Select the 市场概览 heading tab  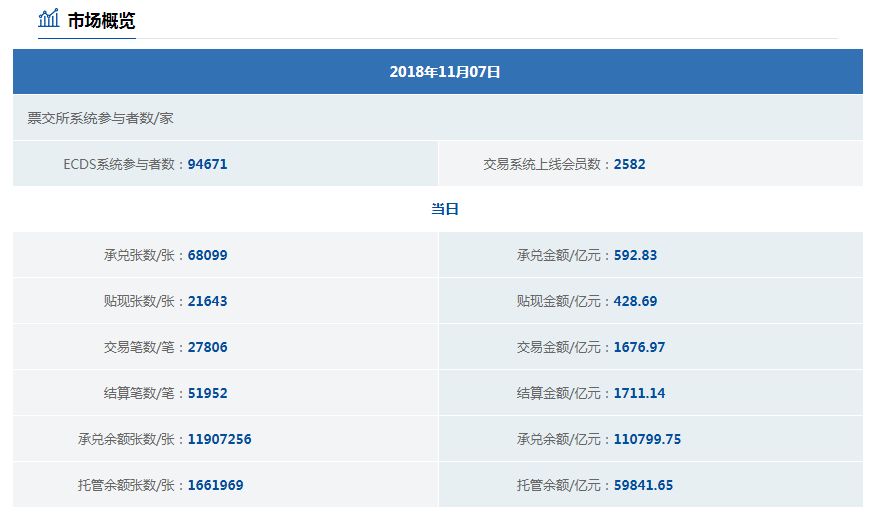[101, 20]
